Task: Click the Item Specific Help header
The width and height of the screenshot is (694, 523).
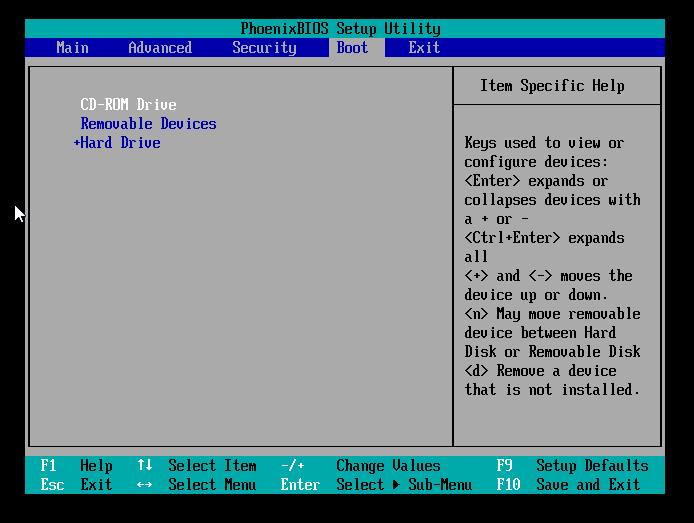Action: 552,86
